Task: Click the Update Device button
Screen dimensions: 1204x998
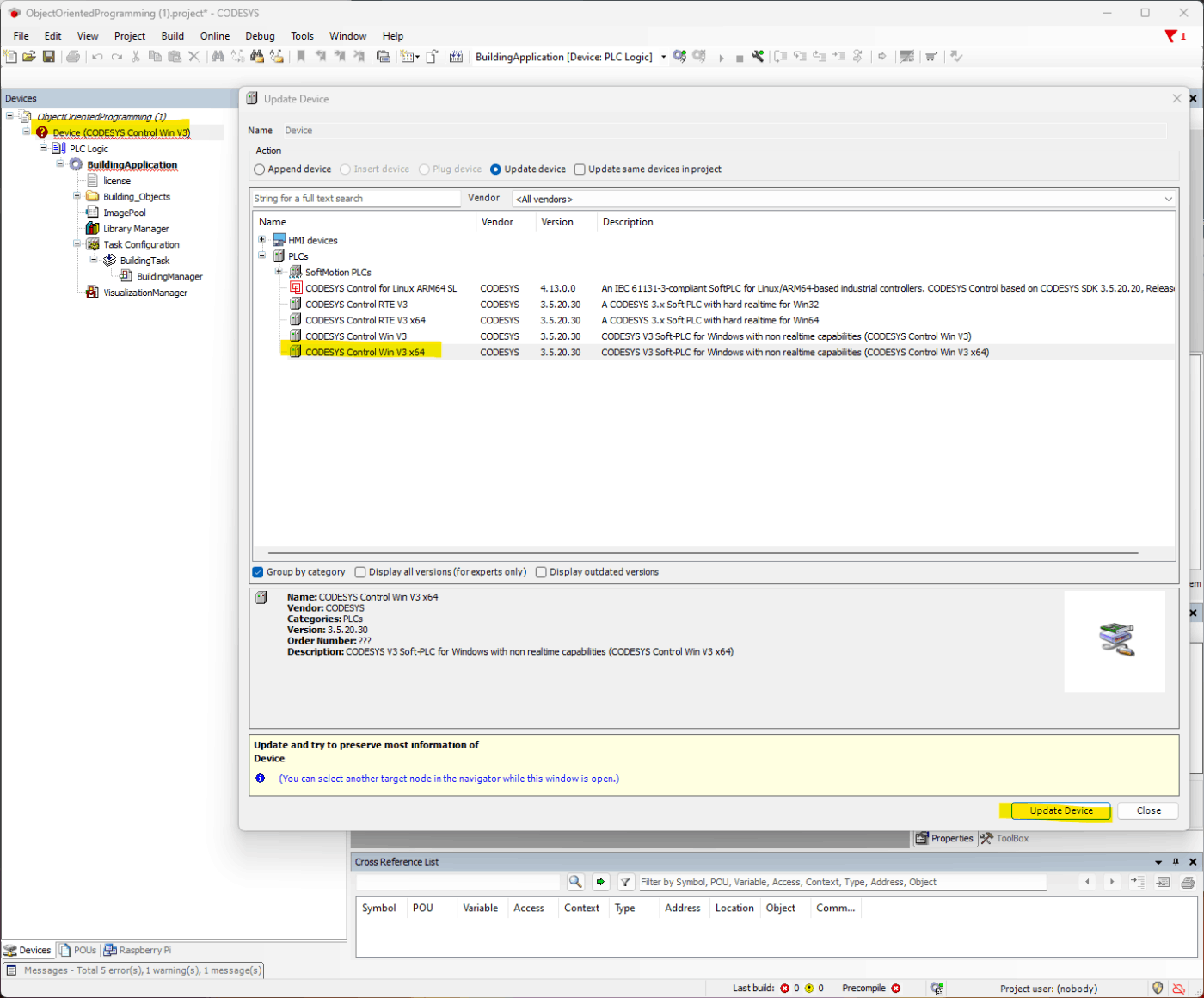Action: point(1061,810)
